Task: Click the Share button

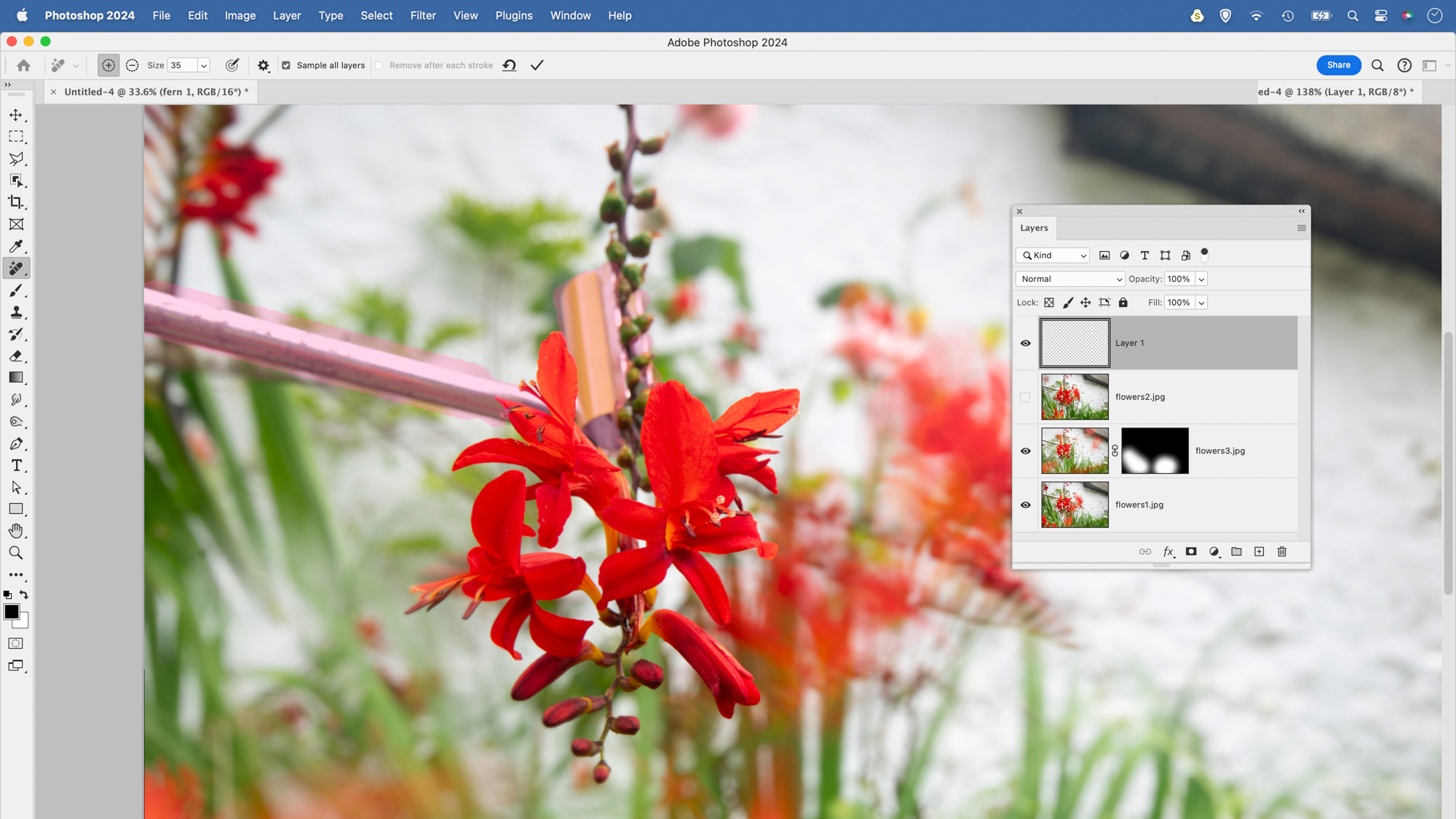Action: (x=1338, y=66)
